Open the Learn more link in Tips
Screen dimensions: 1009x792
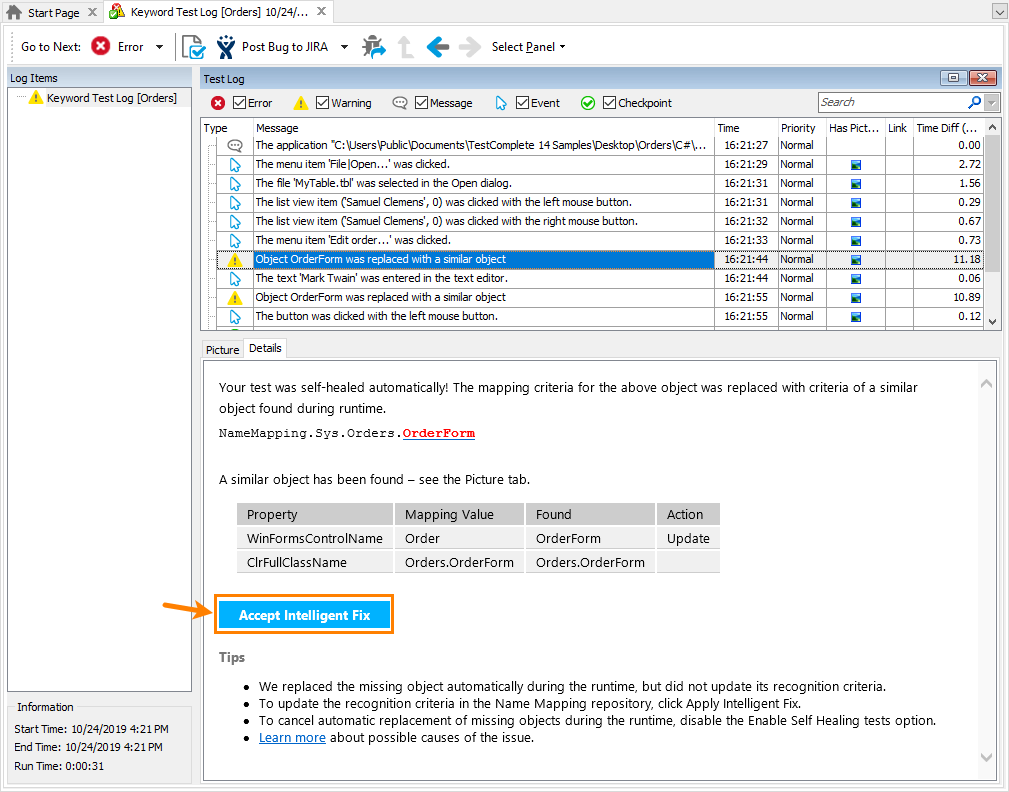292,738
